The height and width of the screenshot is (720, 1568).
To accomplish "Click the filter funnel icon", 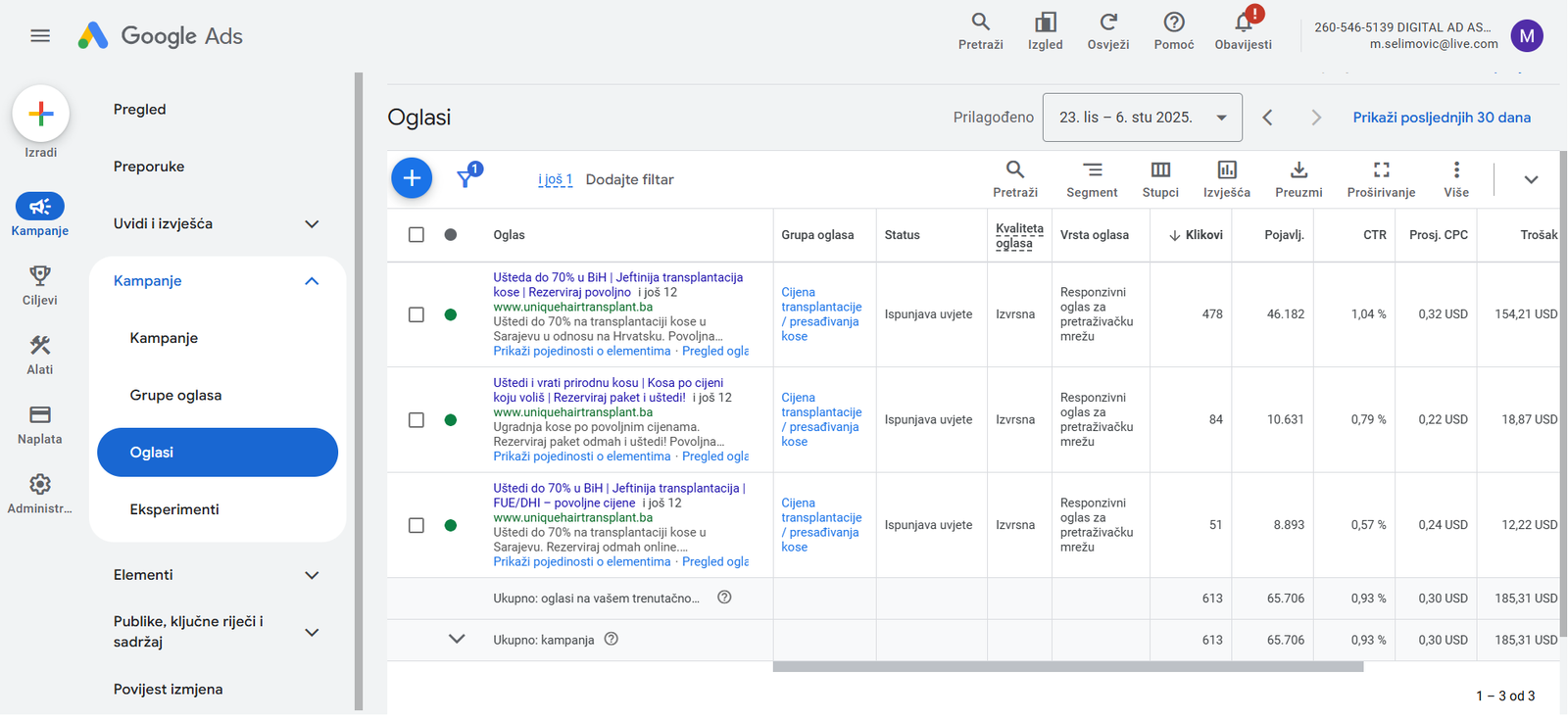I will [x=467, y=177].
